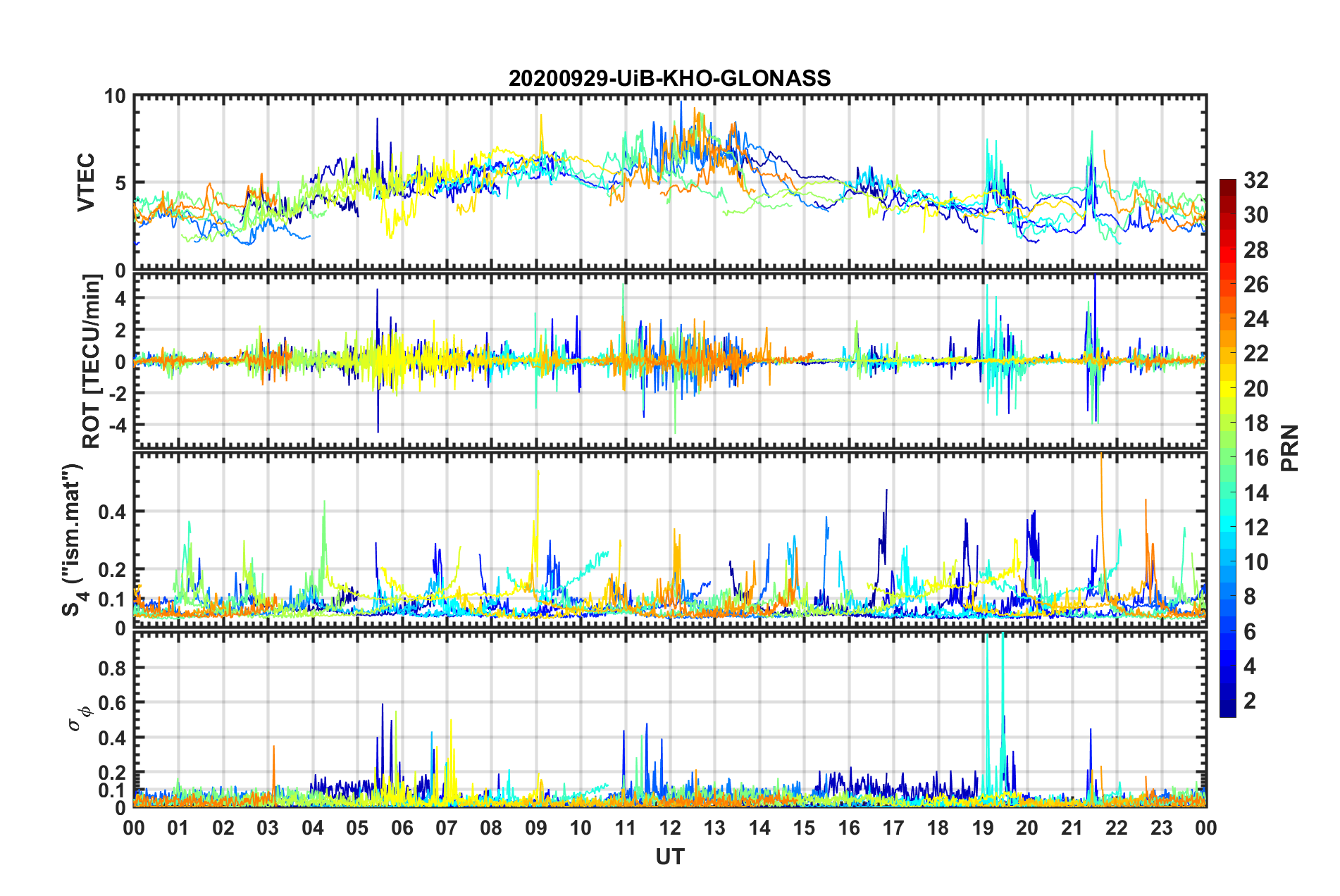The height and width of the screenshot is (896, 1340).
Task: Click the PRN colorbar label
Action: point(1290,448)
